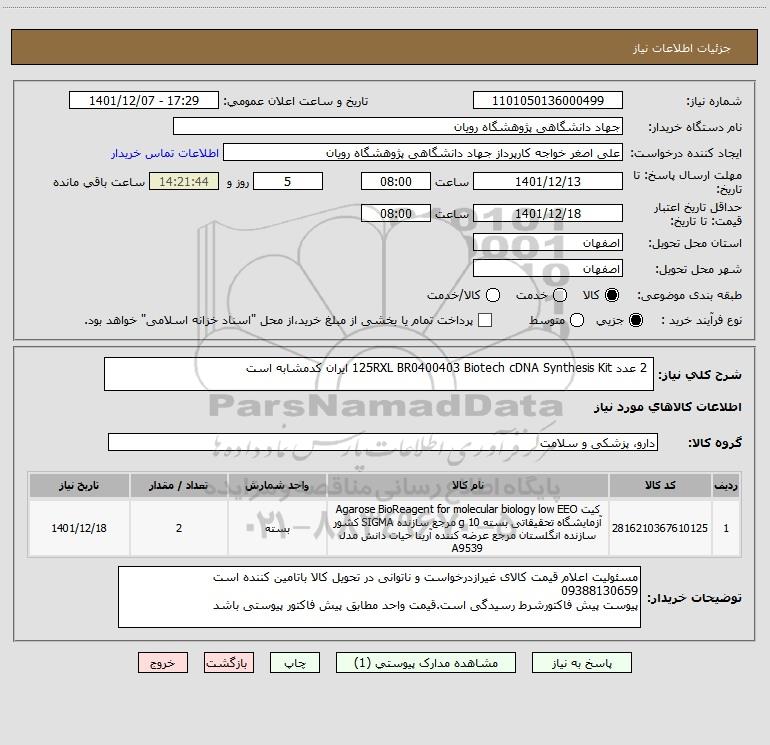Click the خروج exit button

tap(163, 663)
